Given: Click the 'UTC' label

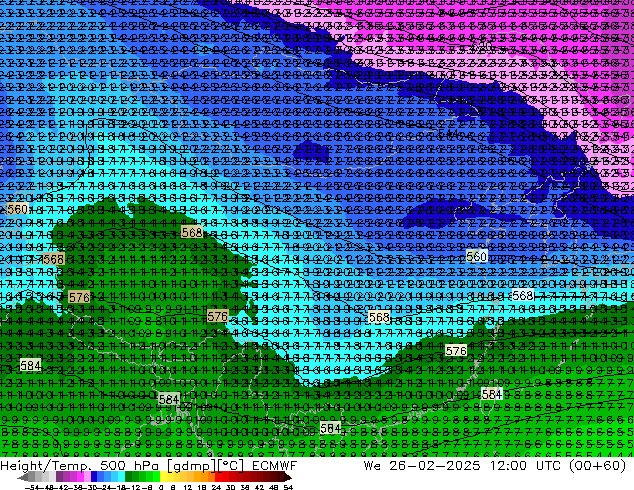Looking at the screenshot, I should (x=548, y=466).
